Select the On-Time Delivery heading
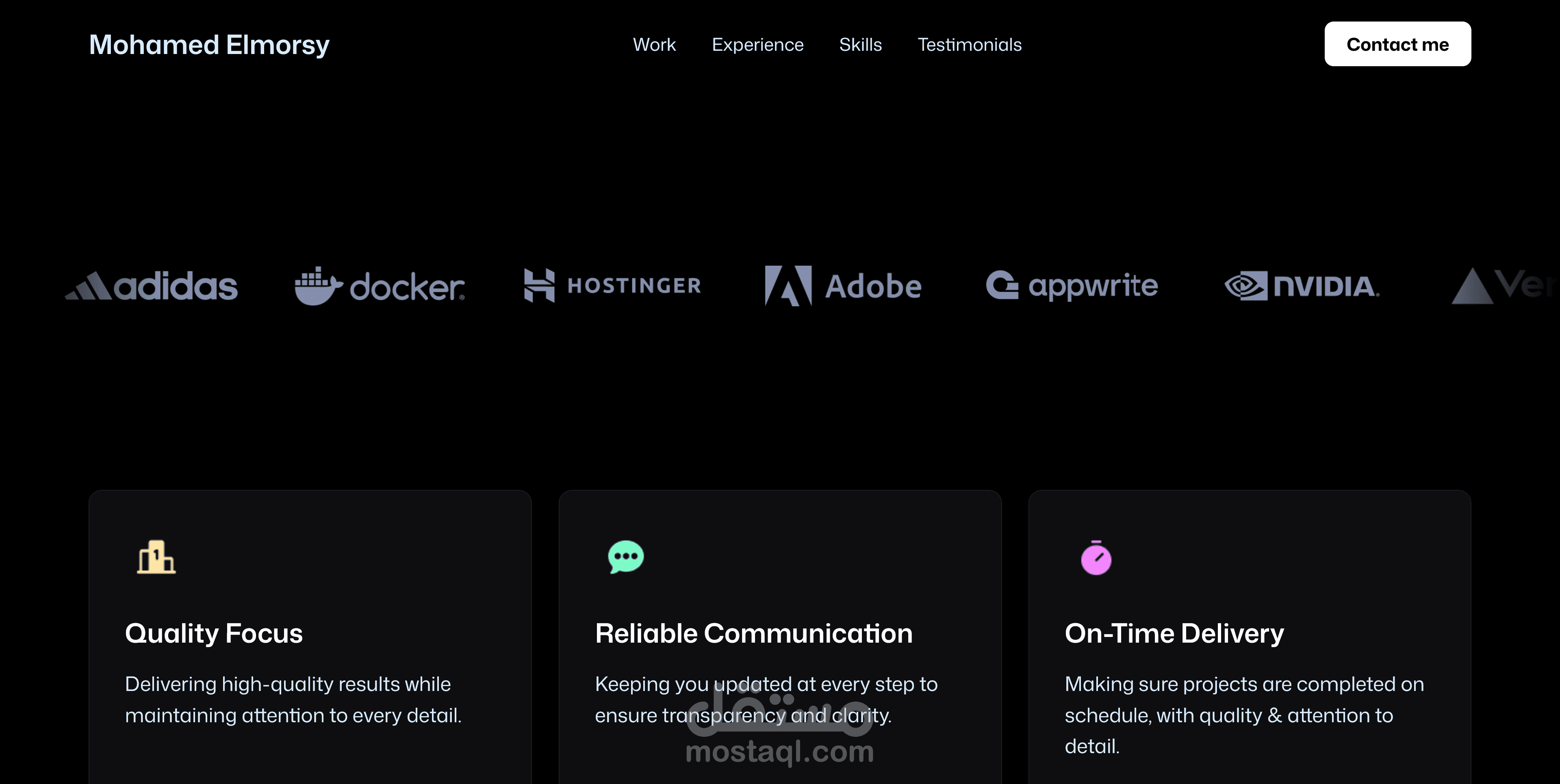Viewport: 1560px width, 784px height. click(1174, 633)
